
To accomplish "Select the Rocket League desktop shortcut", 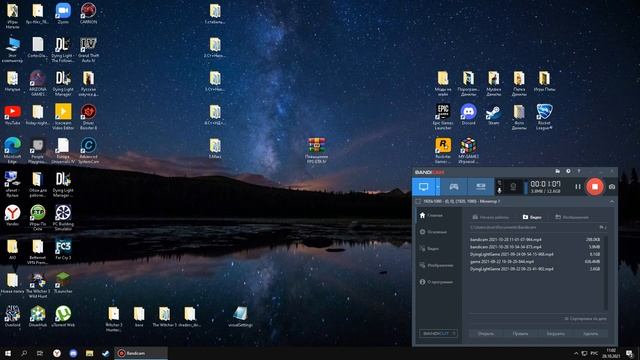I will click(544, 117).
